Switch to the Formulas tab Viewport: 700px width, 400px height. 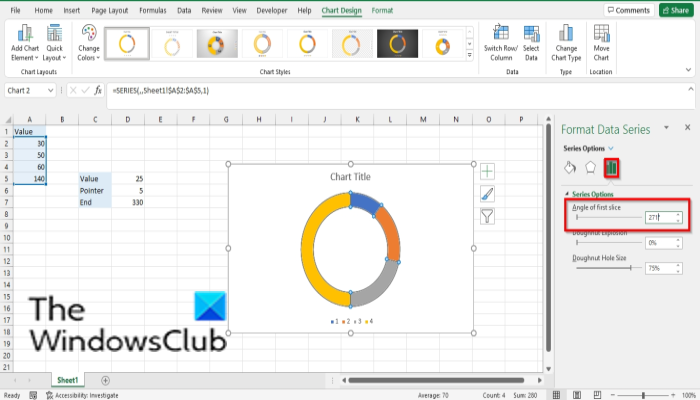pos(153,10)
